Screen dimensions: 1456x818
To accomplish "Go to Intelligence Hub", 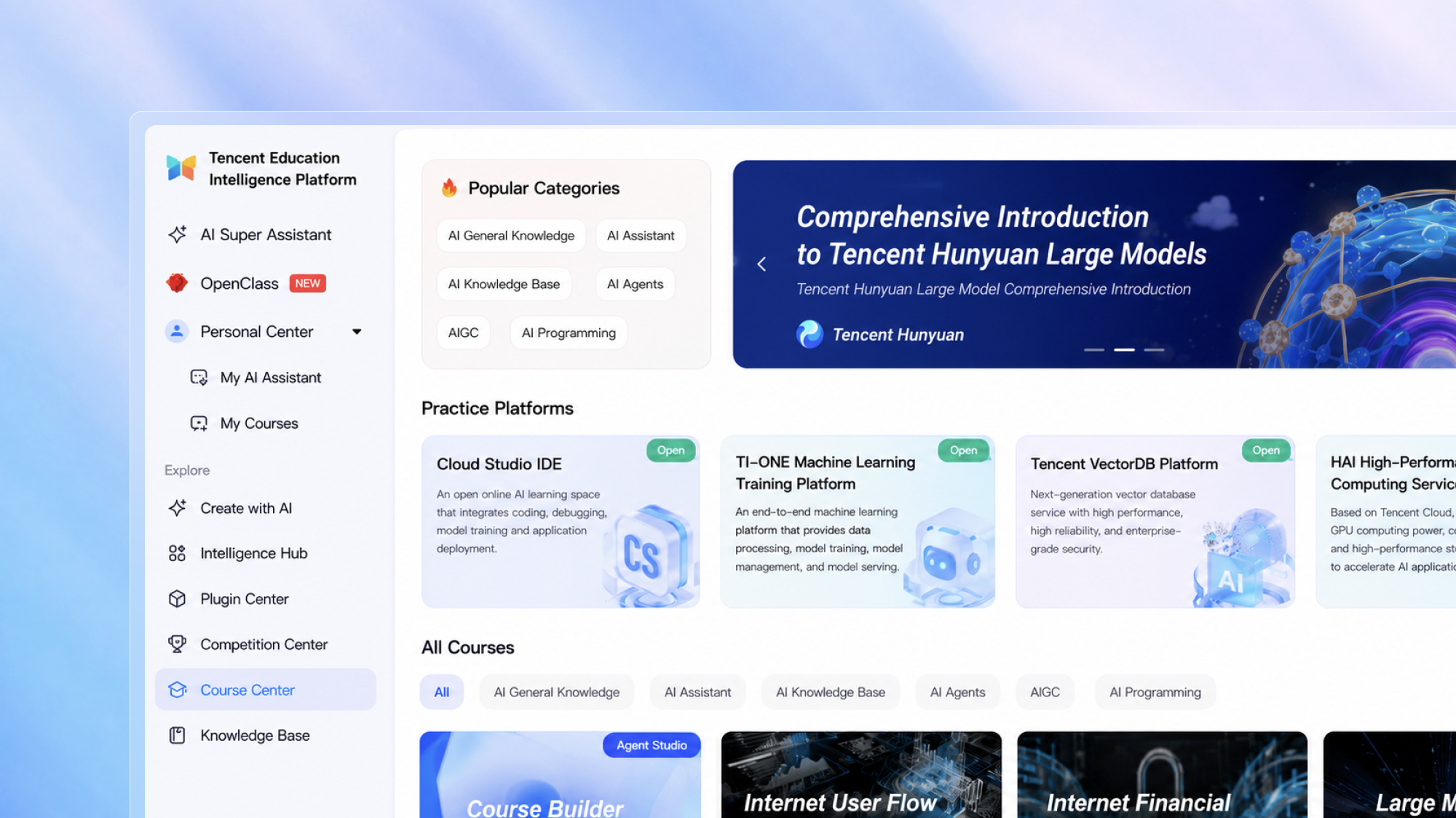I will pyautogui.click(x=266, y=553).
